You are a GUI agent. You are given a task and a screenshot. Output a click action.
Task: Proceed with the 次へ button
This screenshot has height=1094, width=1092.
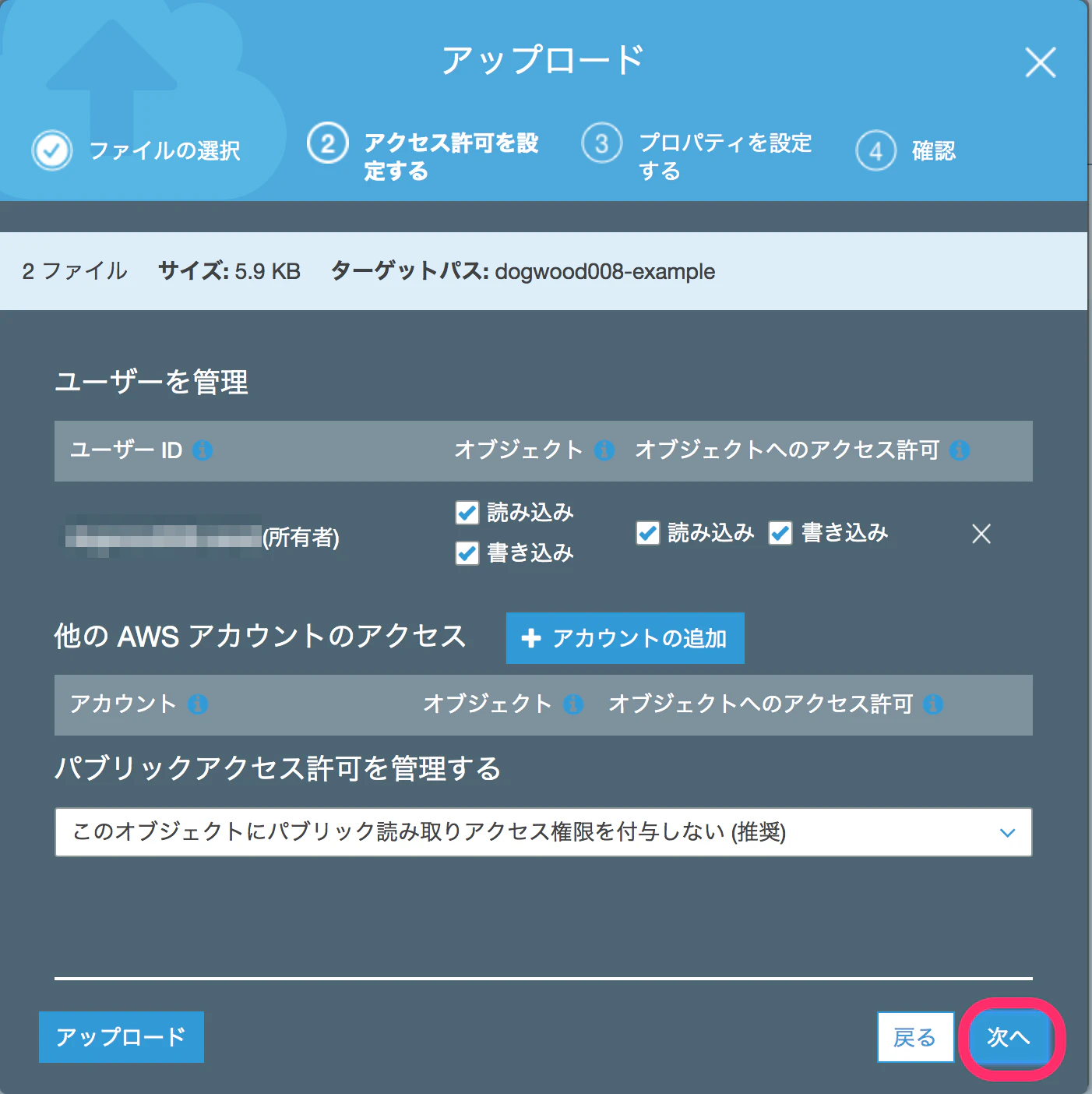pos(1009,1037)
